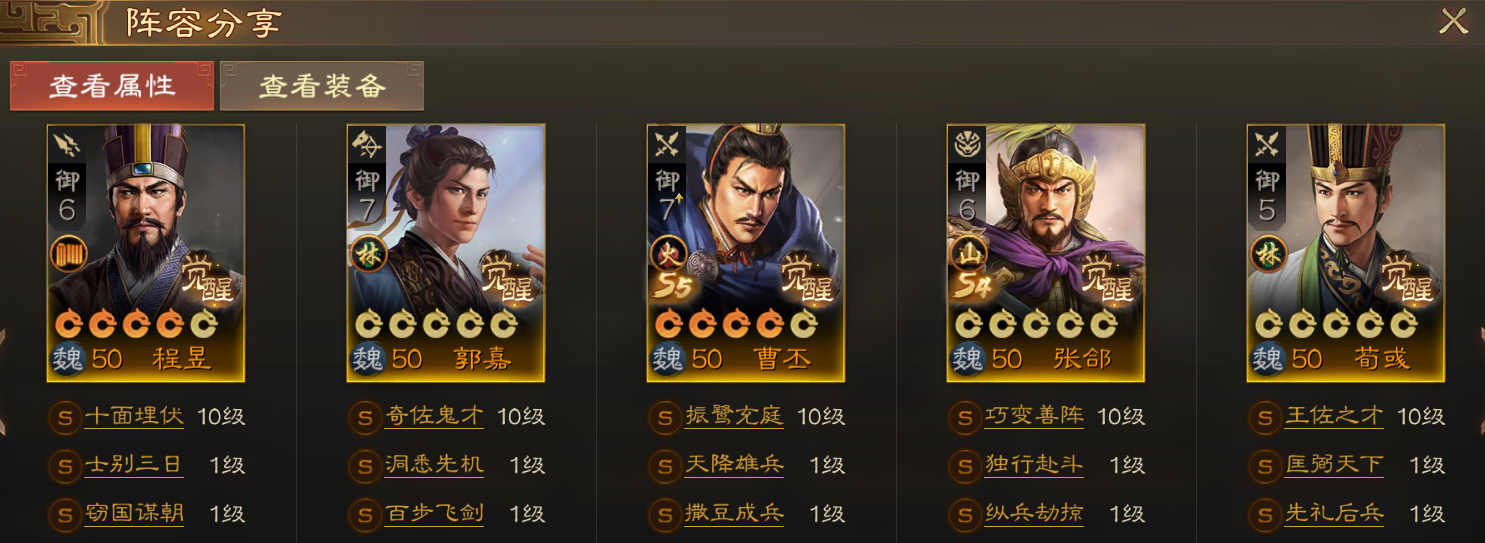Click the 觉醒 awakening badge on 郭嘉

point(510,277)
